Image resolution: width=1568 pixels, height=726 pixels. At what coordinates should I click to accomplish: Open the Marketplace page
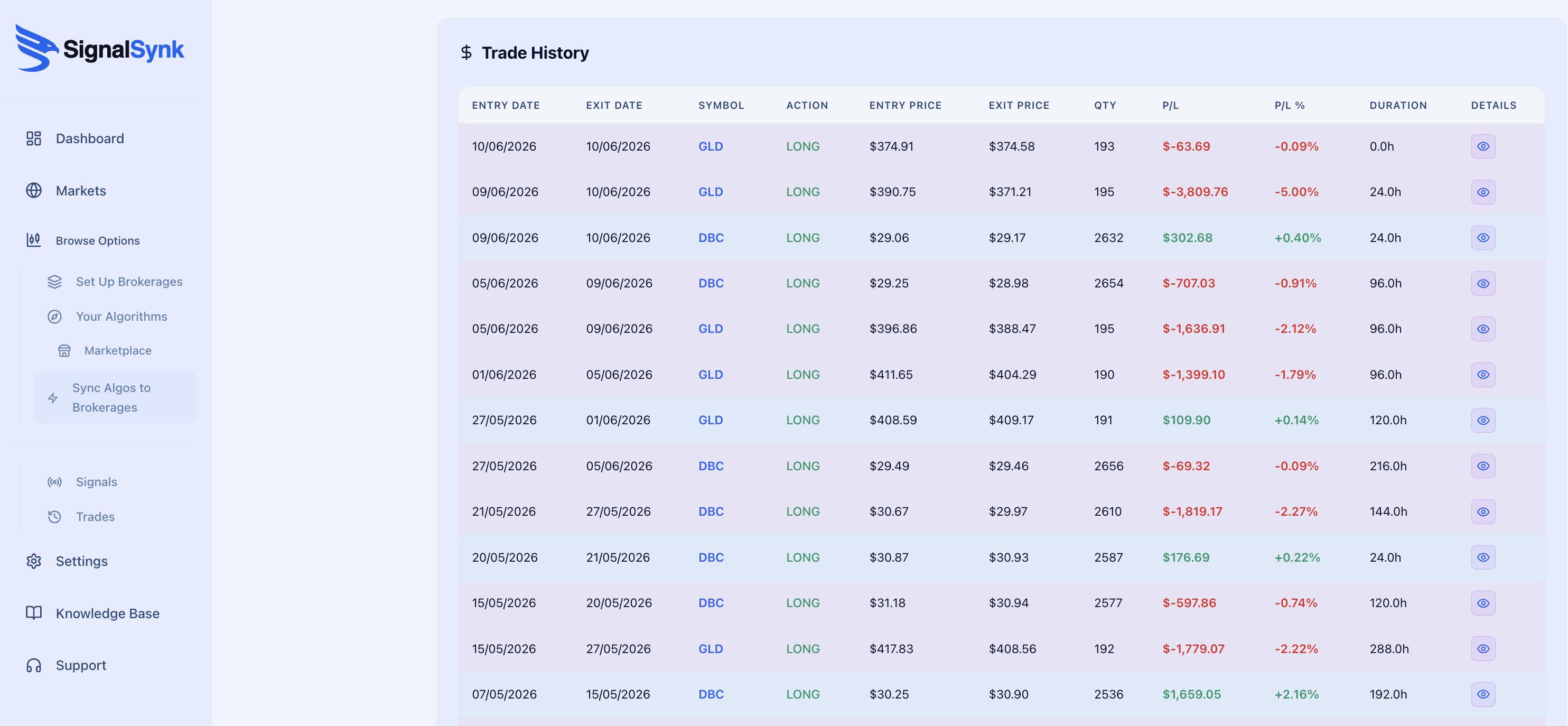(x=118, y=350)
